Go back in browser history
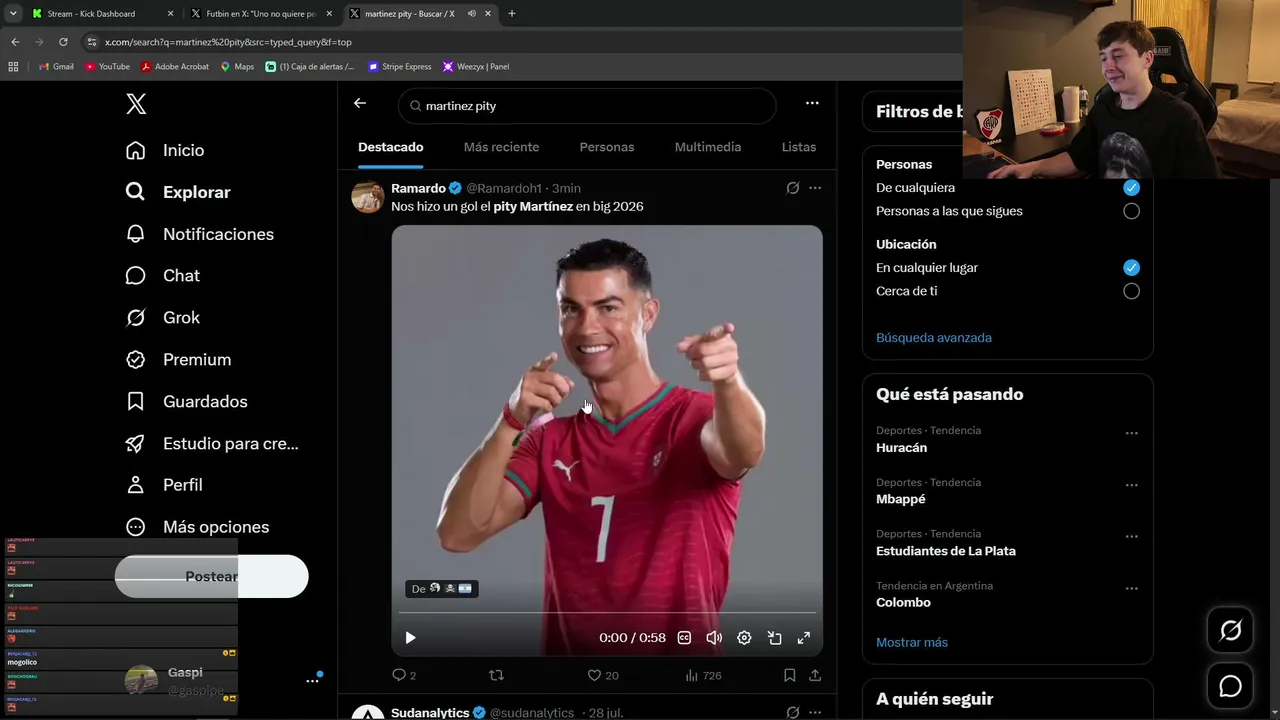 point(15,42)
